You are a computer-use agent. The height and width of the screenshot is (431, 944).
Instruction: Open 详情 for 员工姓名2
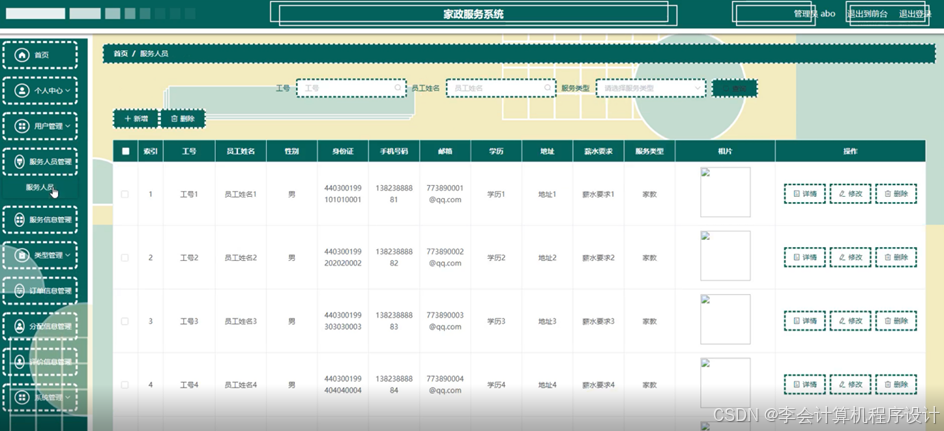point(805,257)
